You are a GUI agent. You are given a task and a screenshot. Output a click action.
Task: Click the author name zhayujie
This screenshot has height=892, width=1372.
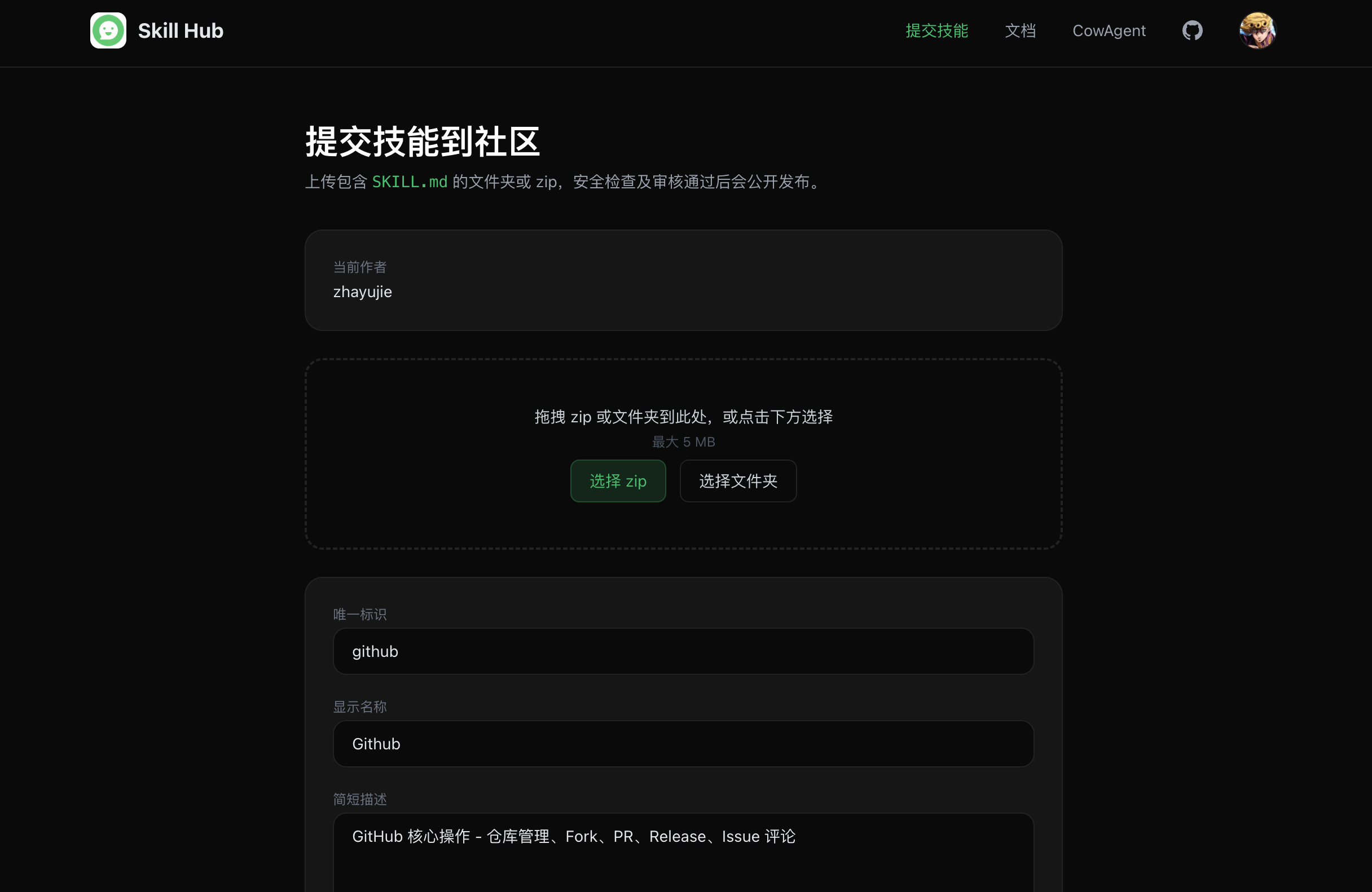point(363,292)
